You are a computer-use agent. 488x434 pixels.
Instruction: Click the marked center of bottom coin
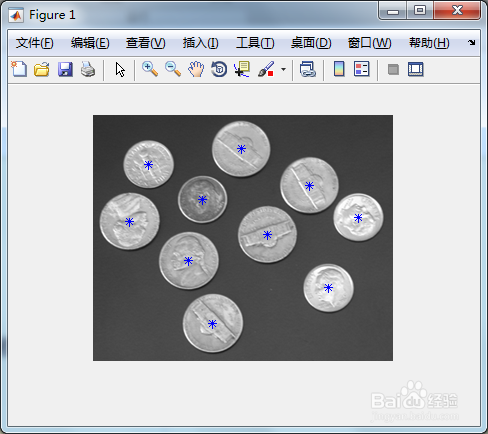(212, 324)
